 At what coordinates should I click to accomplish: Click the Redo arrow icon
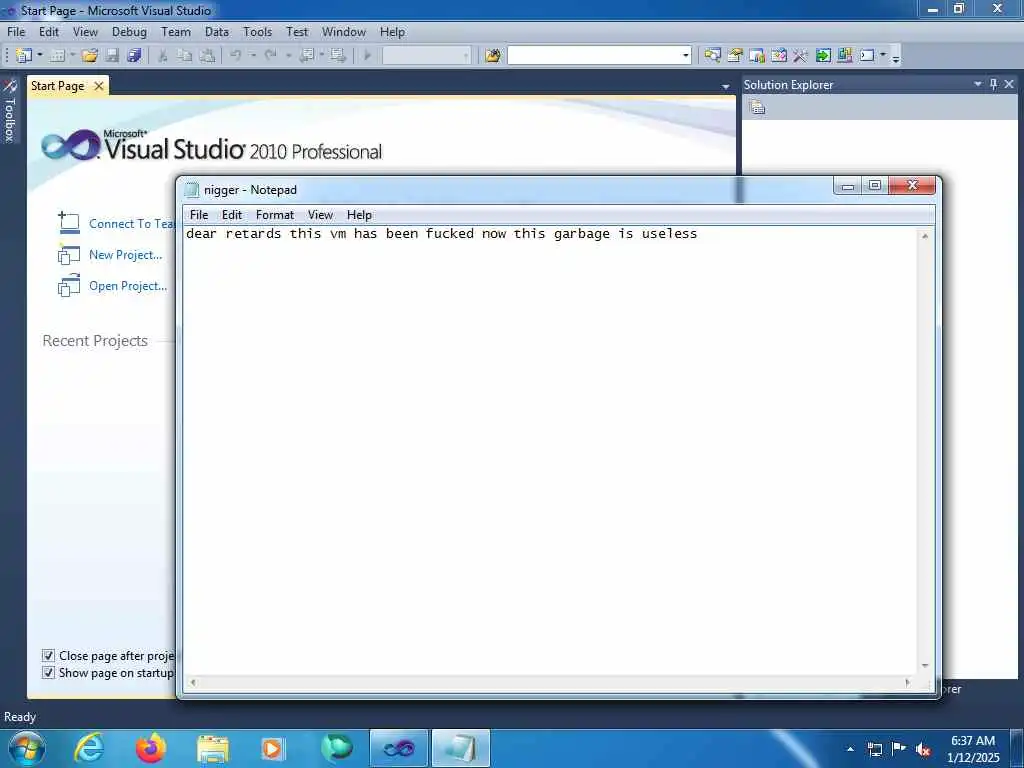(270, 56)
